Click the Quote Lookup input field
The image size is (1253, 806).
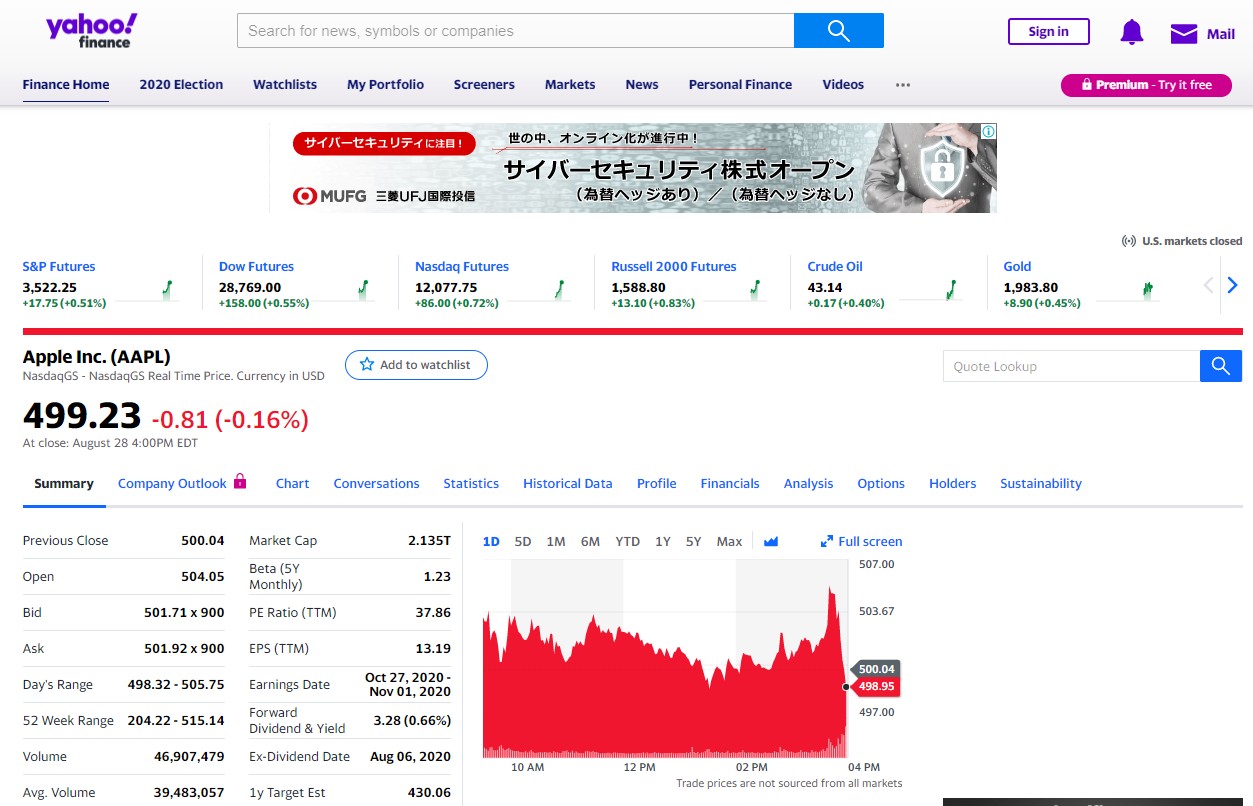(1071, 366)
